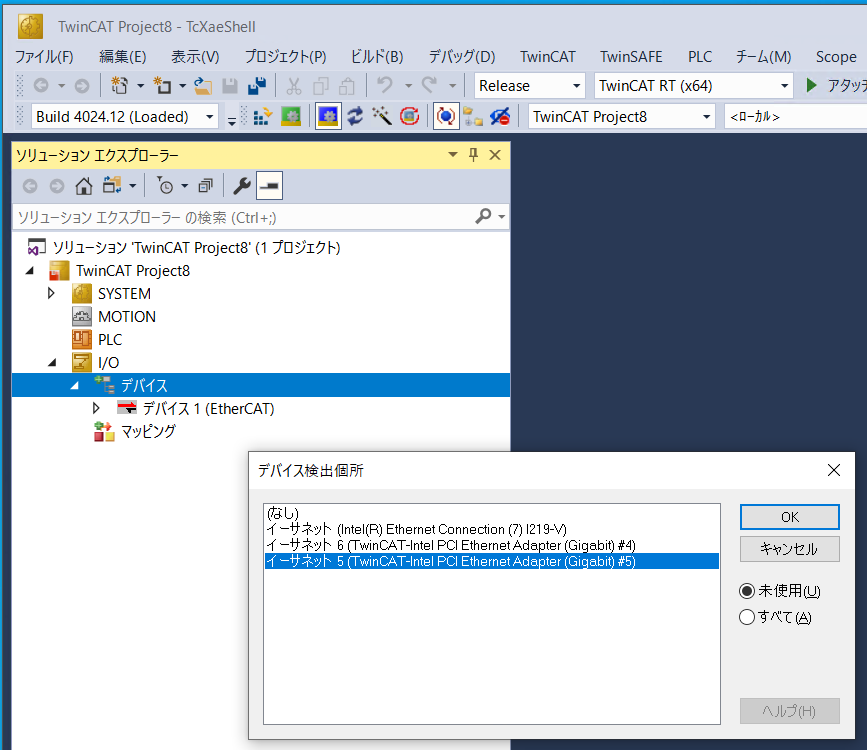Click the Scan magic wand icon

pos(382,117)
